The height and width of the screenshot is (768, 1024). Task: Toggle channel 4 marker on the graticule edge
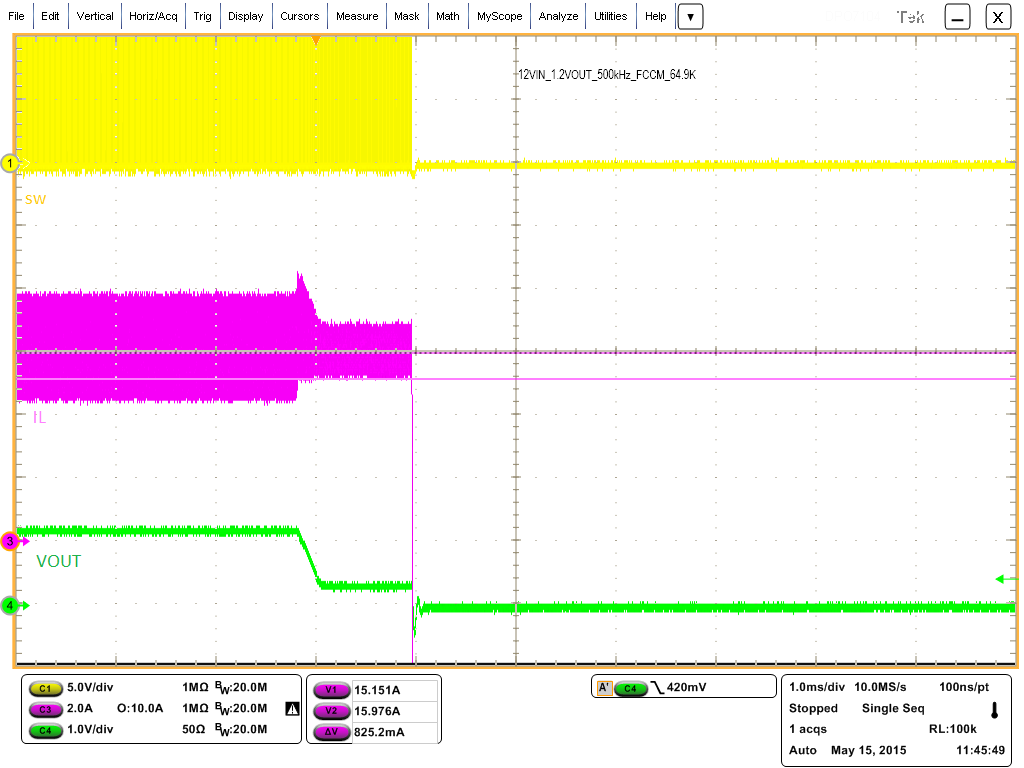coord(10,604)
